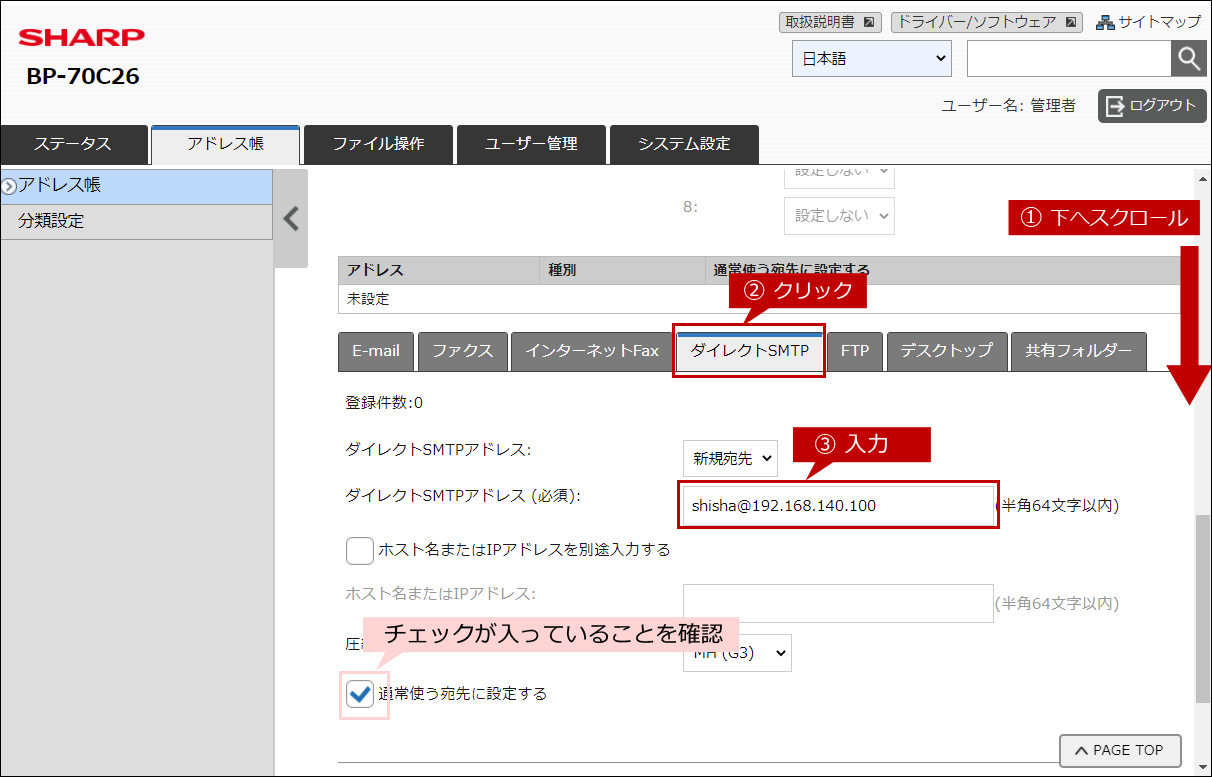Open the 日本語 language dropdown

tap(872, 58)
